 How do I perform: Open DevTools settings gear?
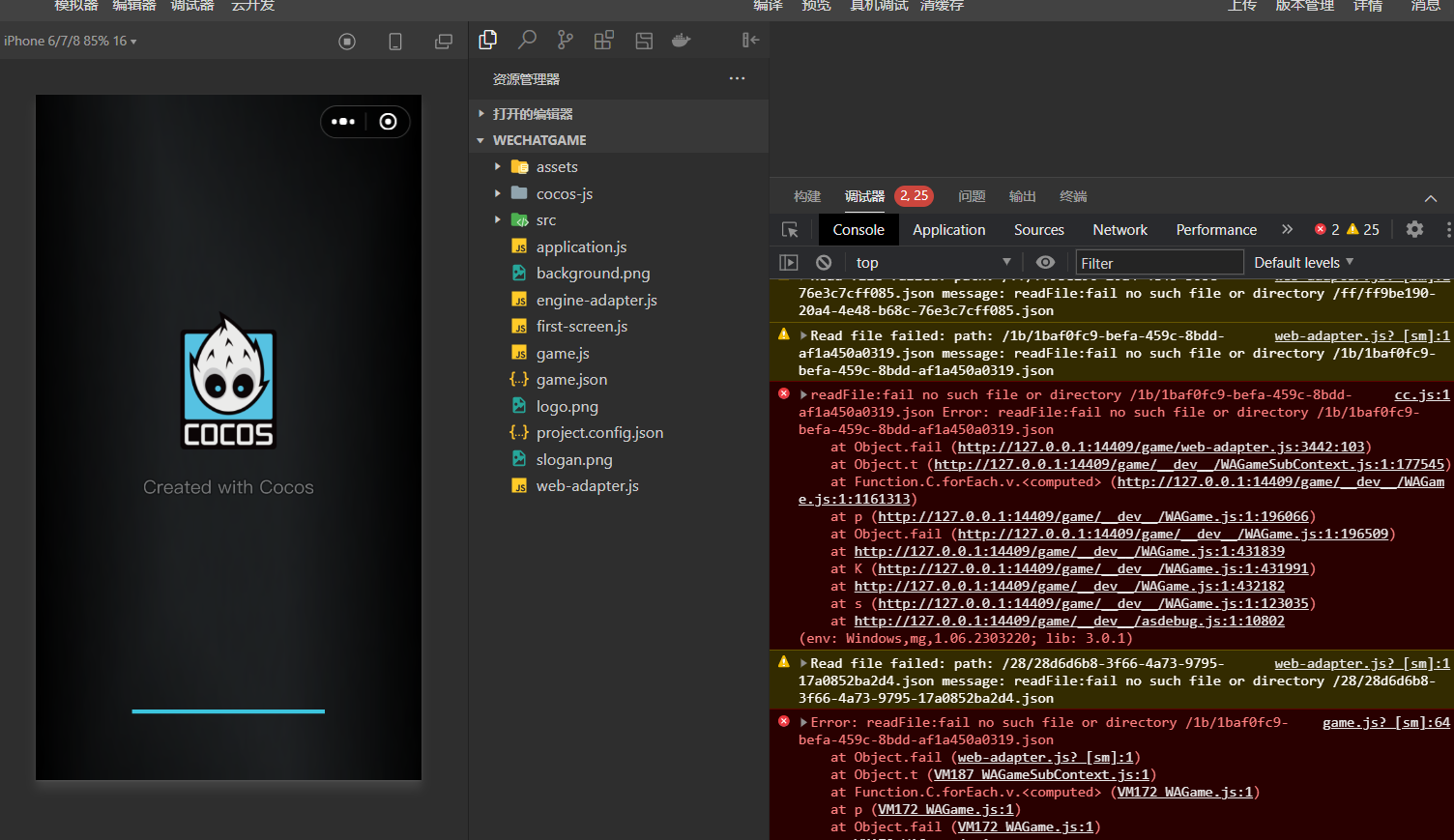point(1414,229)
